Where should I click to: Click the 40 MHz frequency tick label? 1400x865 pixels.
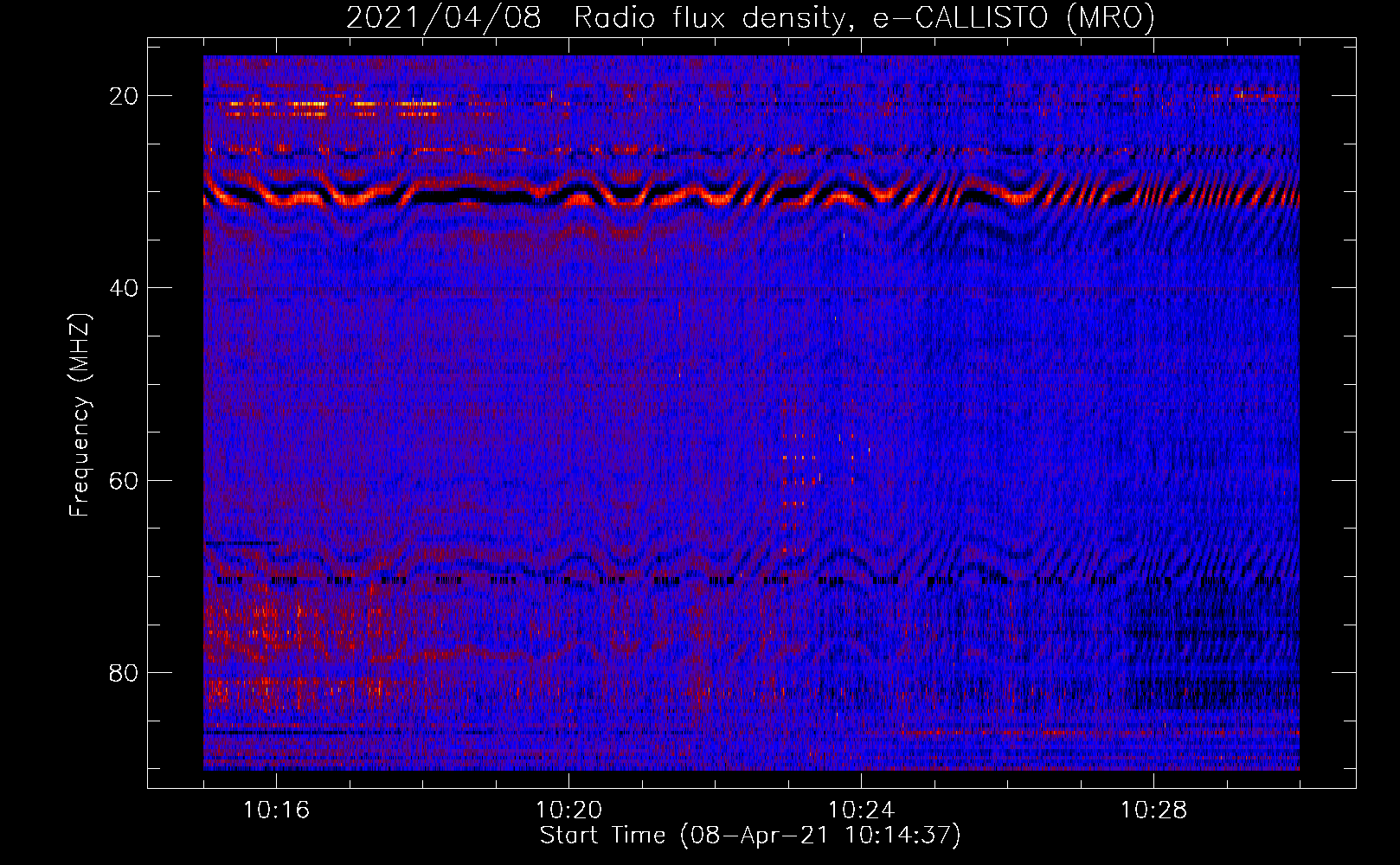(x=125, y=288)
